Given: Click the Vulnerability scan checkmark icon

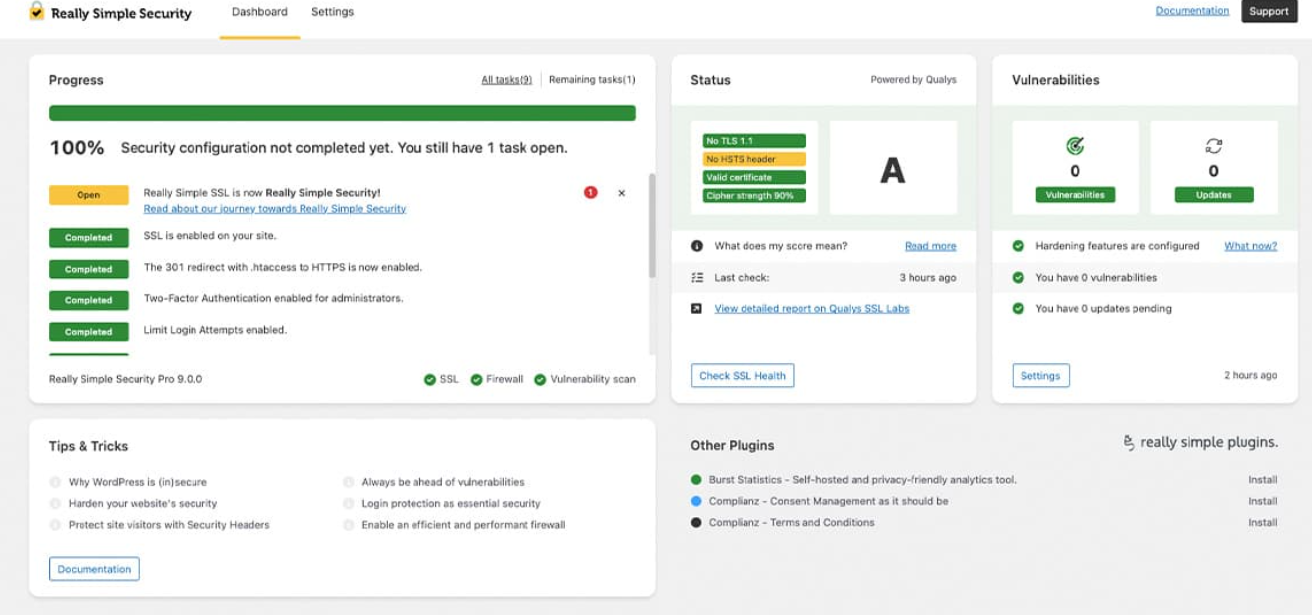Looking at the screenshot, I should pos(540,380).
